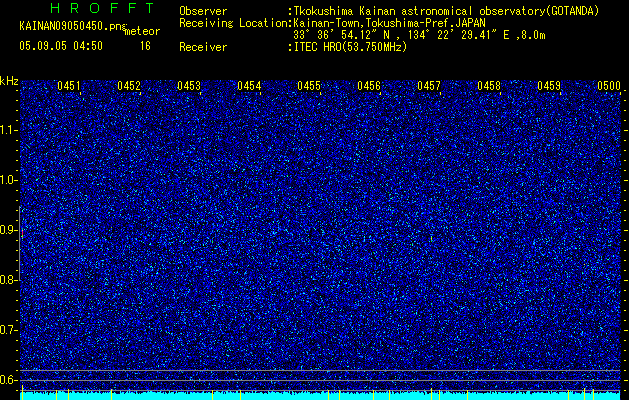This screenshot has width=629, height=400.
Task: Click the 0.7 frequency axis label
Action: (x=9, y=330)
